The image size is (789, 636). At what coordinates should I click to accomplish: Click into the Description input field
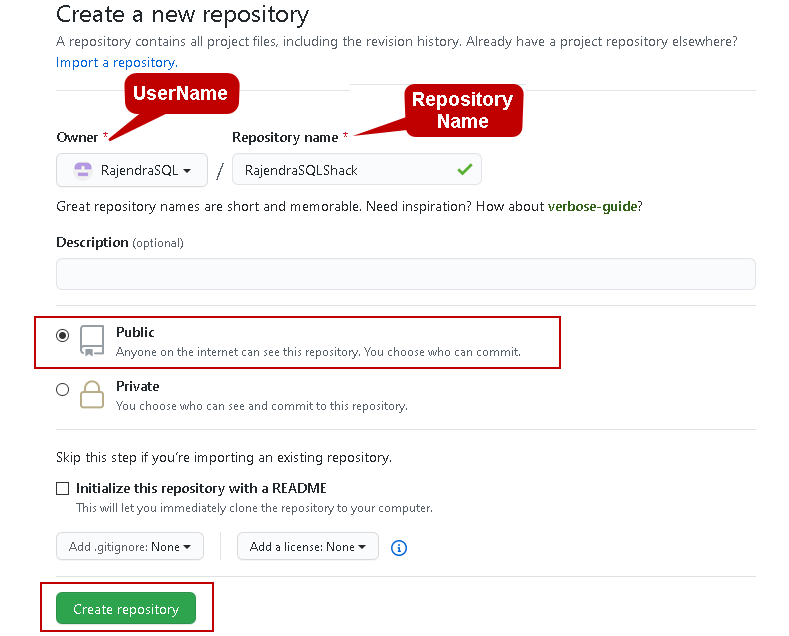point(405,274)
